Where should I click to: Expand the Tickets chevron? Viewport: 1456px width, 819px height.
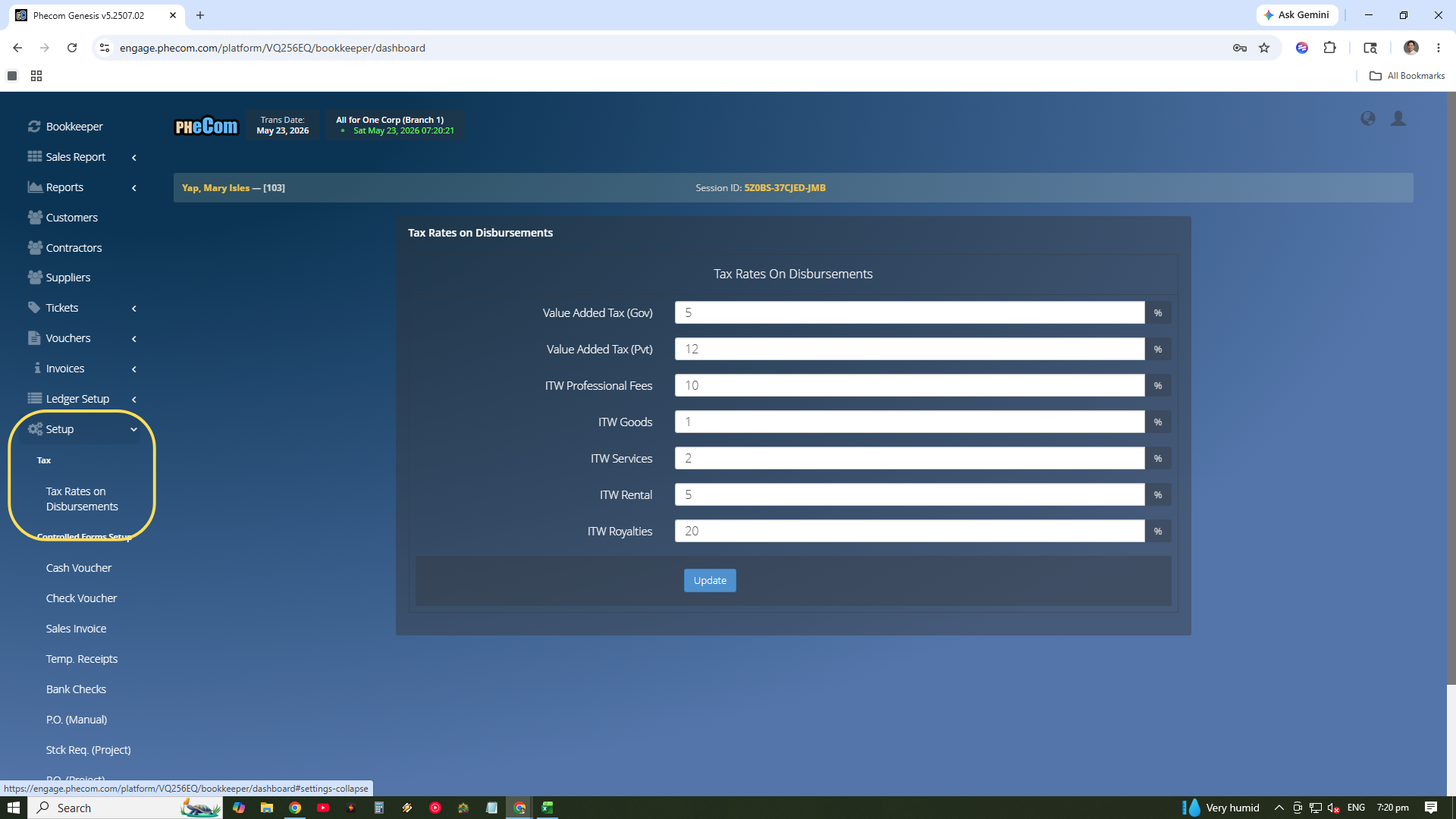coord(134,308)
